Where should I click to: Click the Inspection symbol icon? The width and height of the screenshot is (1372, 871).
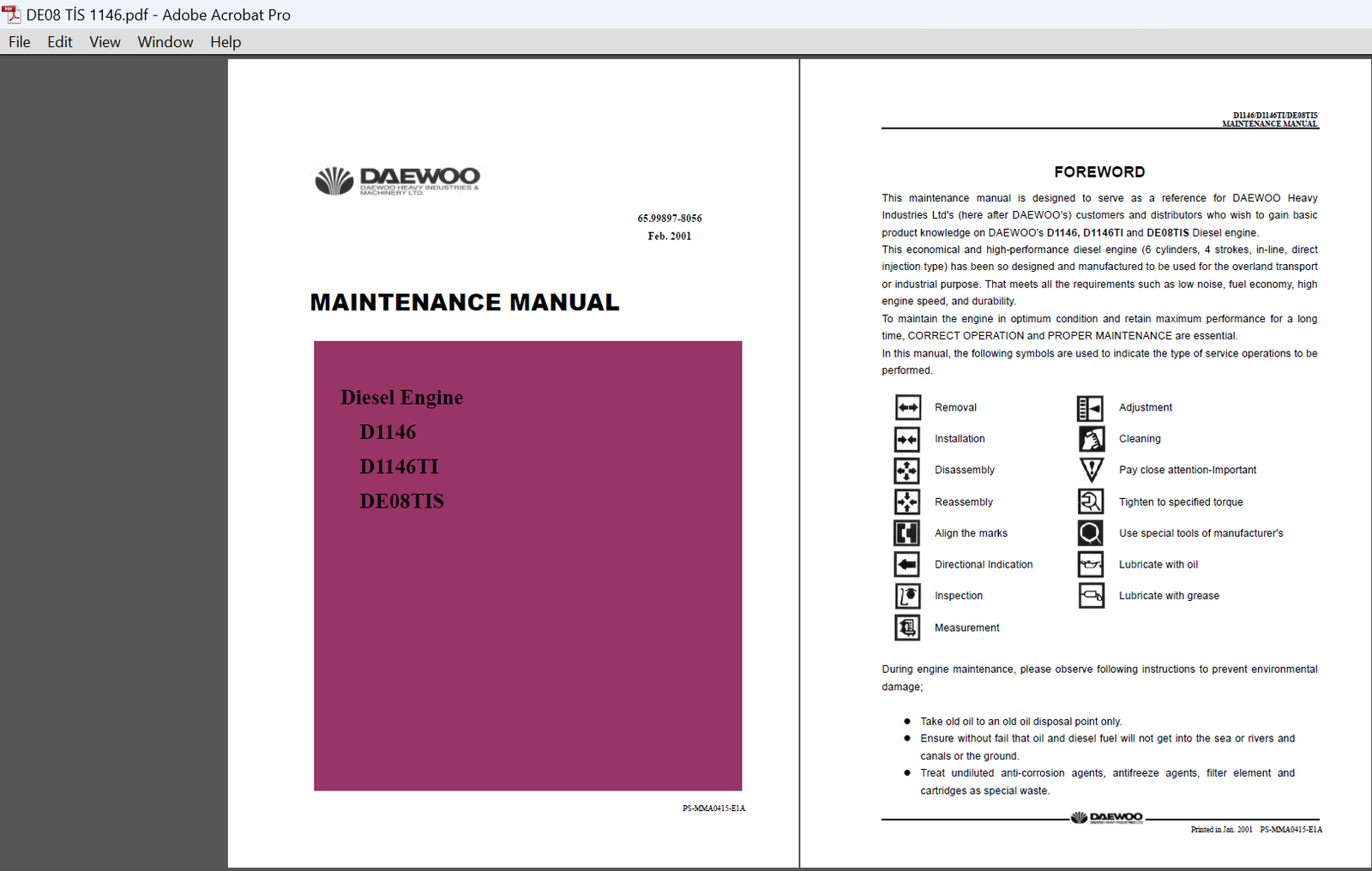907,596
